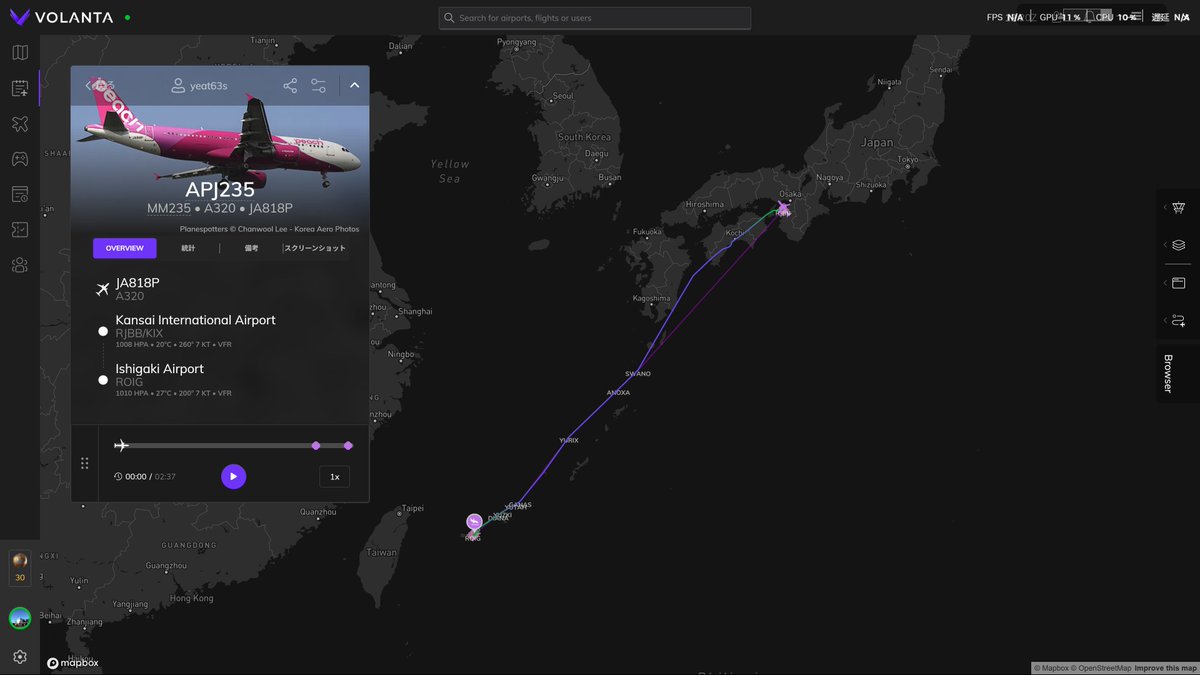Click the FPS readout

[x=1005, y=18]
